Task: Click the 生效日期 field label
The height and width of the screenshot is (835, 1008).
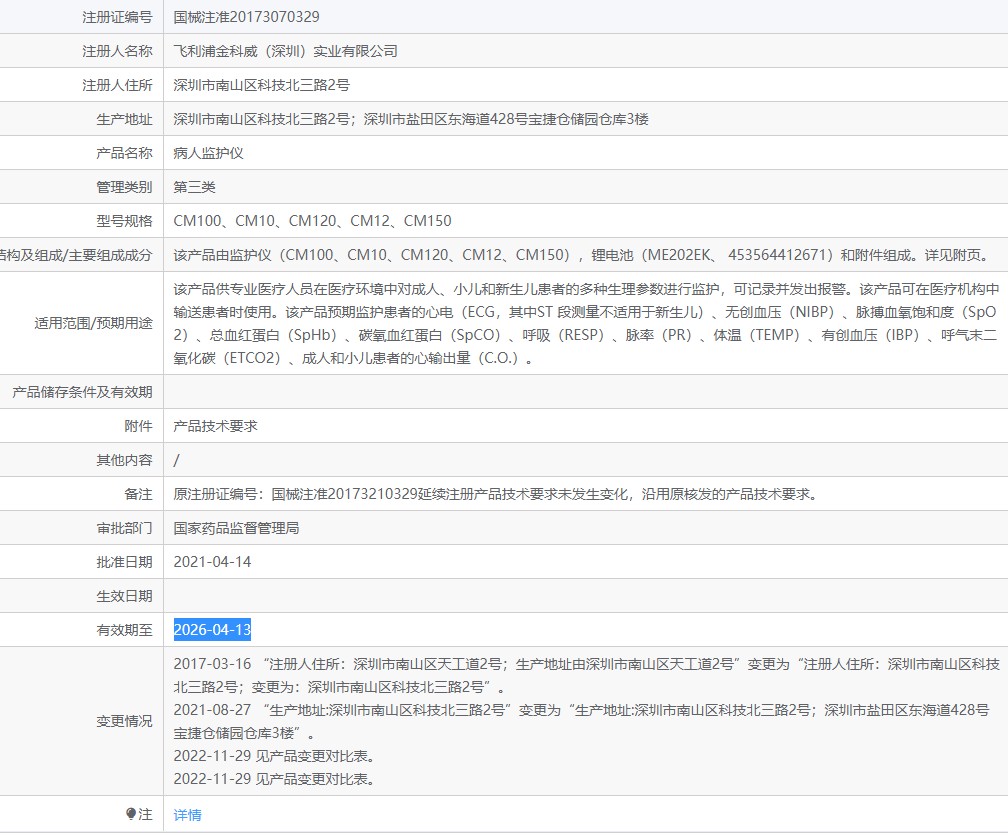Action: click(x=124, y=596)
